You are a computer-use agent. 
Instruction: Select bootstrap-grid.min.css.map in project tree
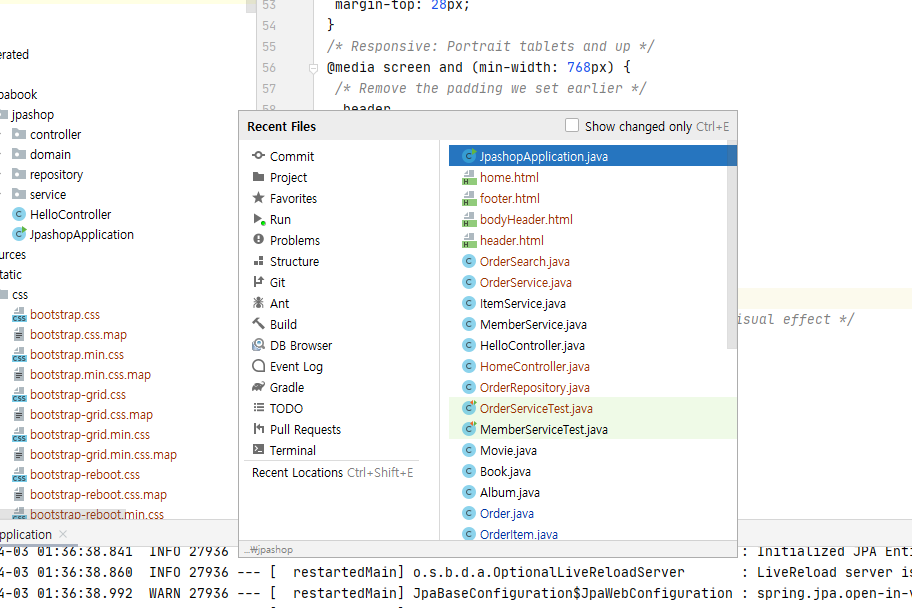(x=95, y=454)
